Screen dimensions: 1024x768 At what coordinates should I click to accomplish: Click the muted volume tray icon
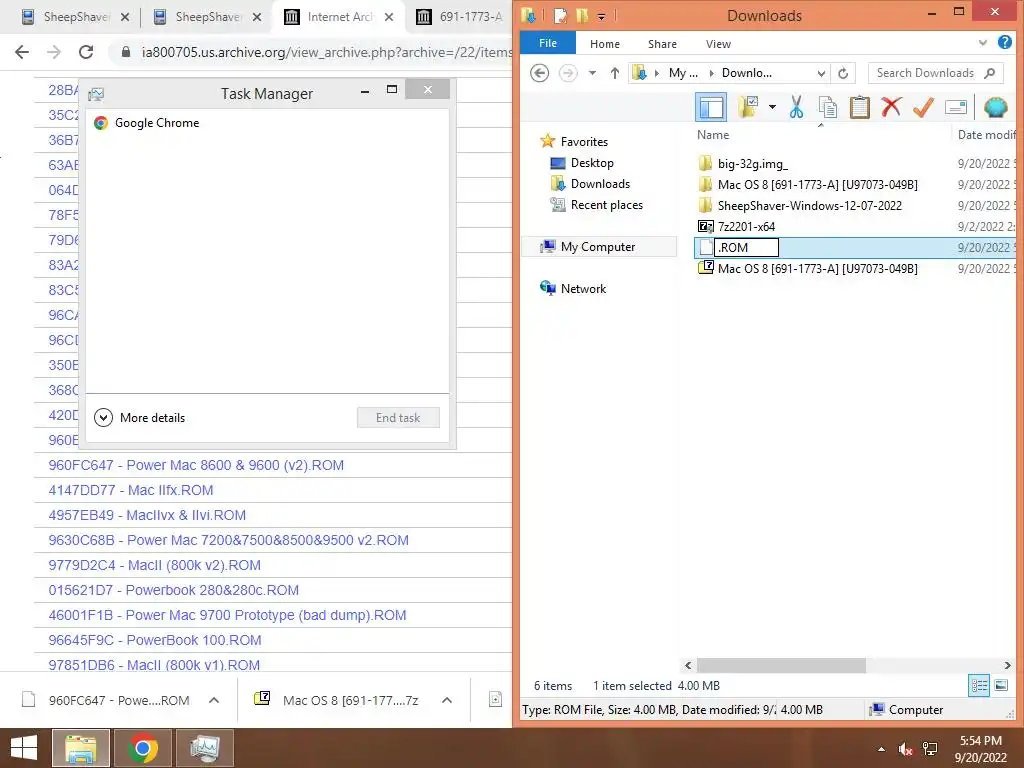(x=905, y=749)
